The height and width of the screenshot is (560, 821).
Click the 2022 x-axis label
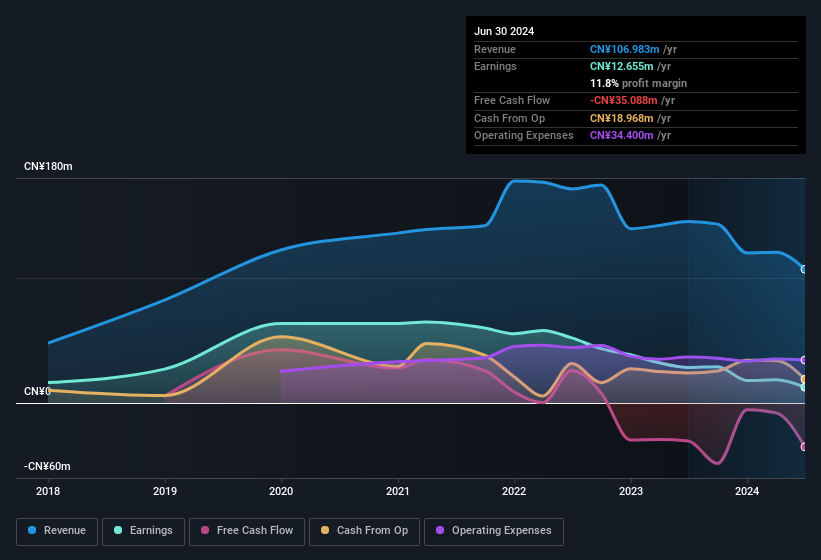coord(514,491)
